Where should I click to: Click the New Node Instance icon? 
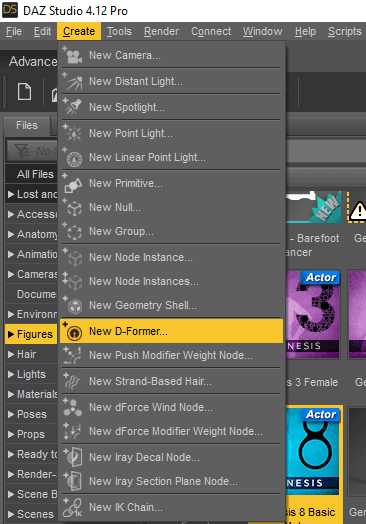74,258
